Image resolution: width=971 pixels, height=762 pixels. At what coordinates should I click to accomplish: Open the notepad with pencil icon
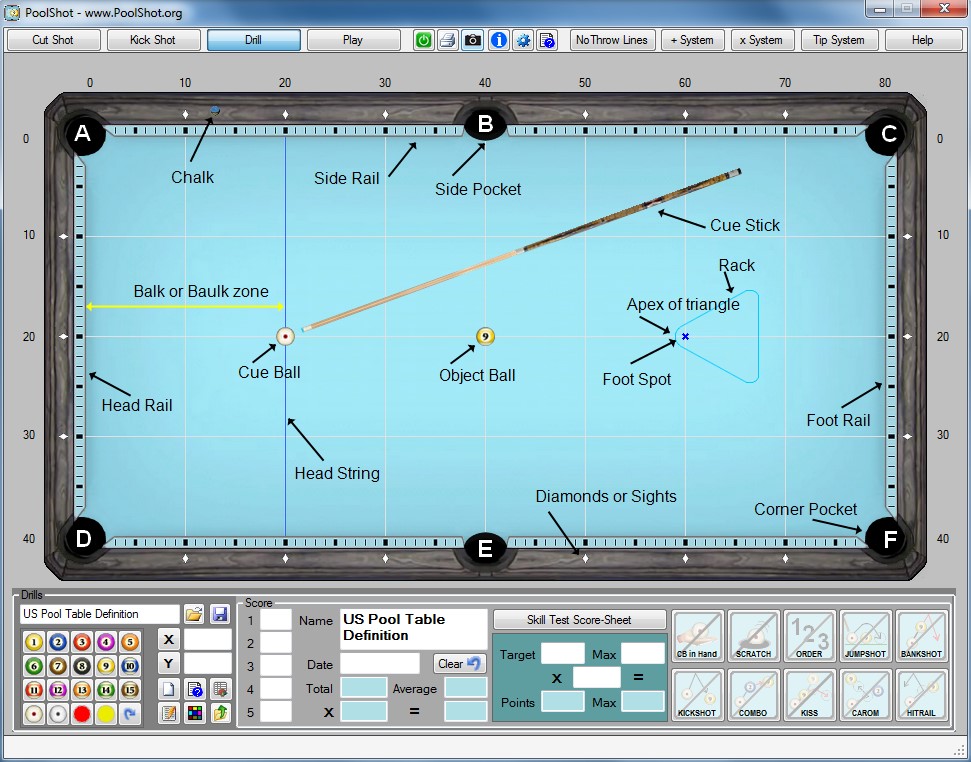[169, 714]
